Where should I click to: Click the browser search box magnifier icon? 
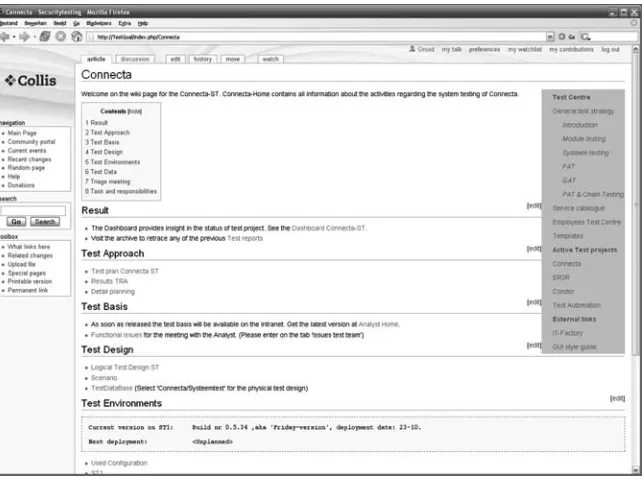click(585, 37)
